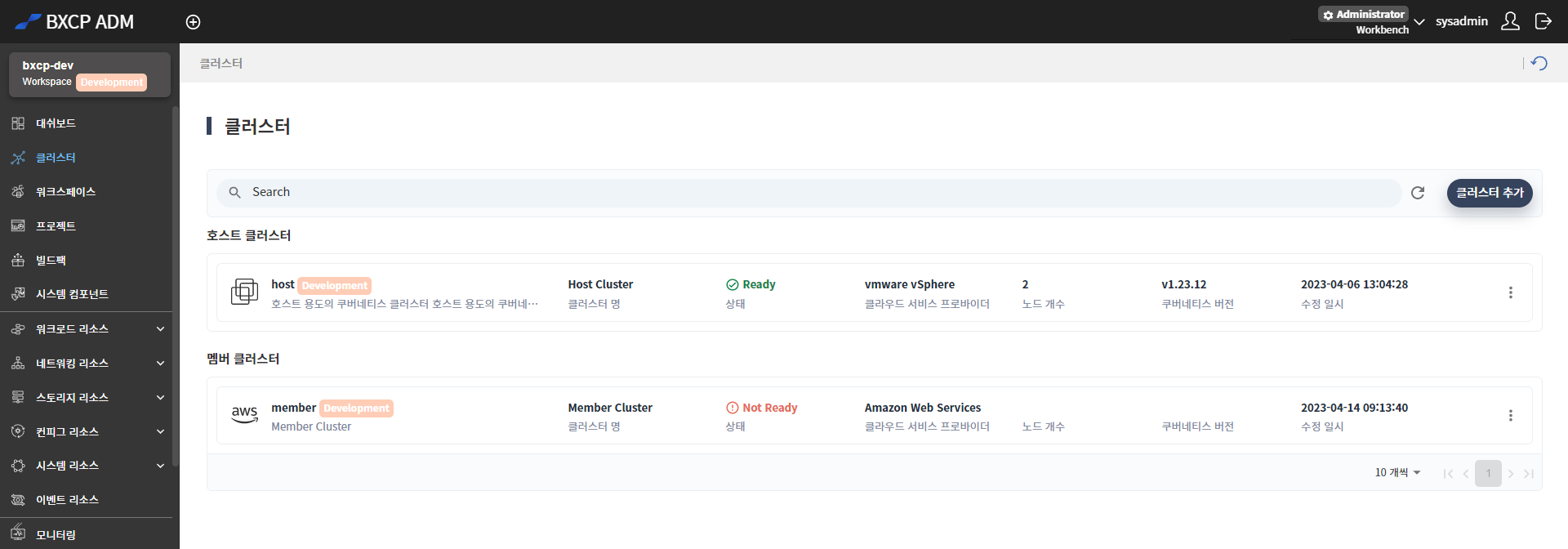This screenshot has height=549, width=1568.
Task: Click the 클러스터 breadcrumb text
Action: coord(221,63)
